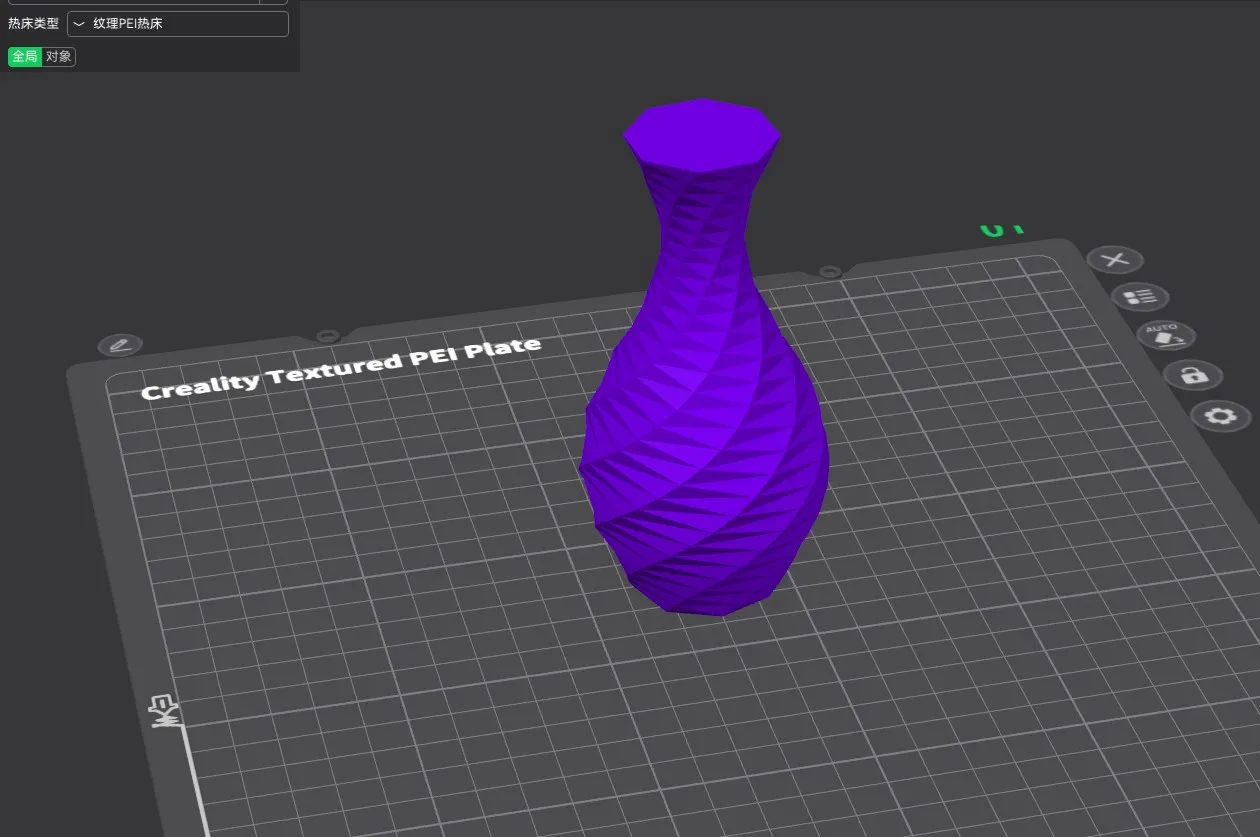
Task: Select the 全局 global tab
Action: coord(25,57)
